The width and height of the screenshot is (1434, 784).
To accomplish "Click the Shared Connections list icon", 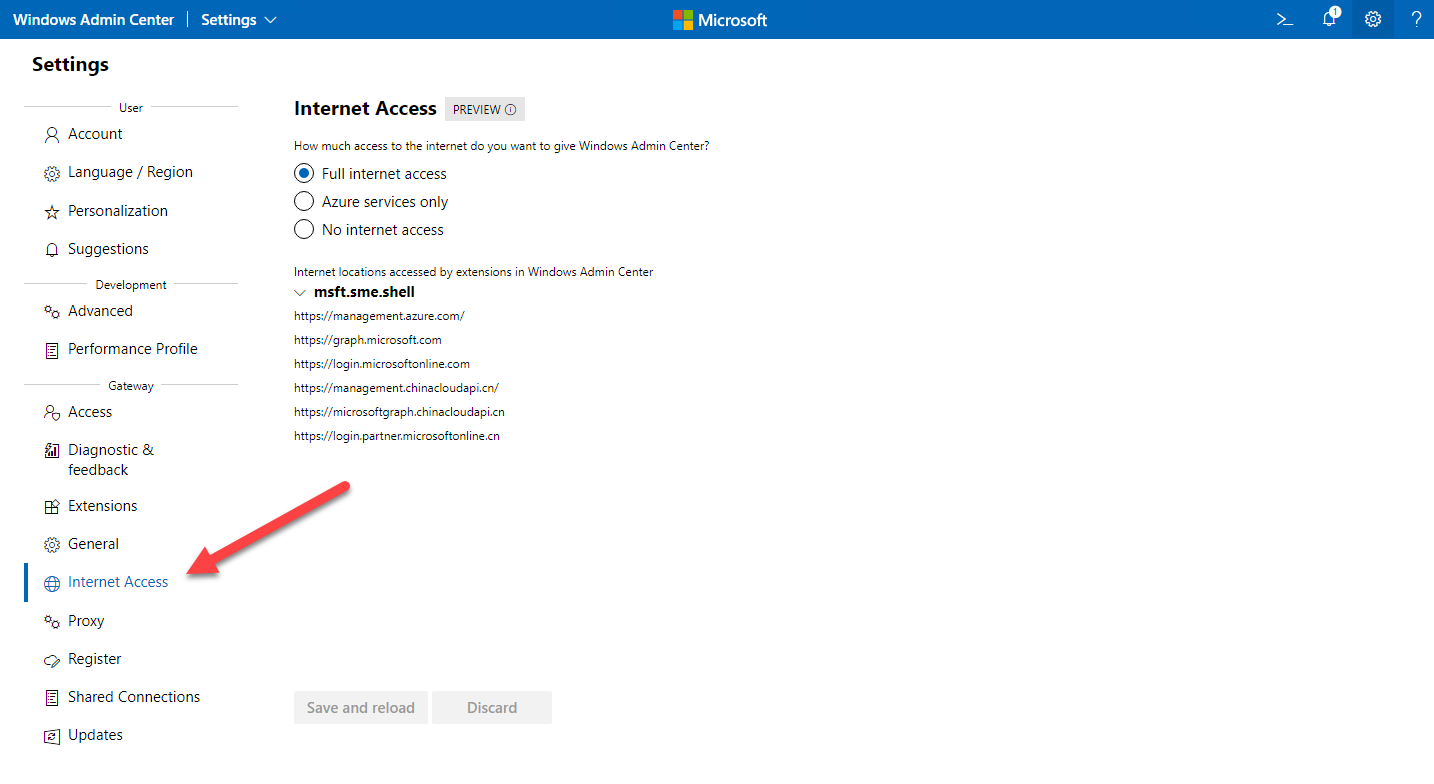I will [52, 698].
